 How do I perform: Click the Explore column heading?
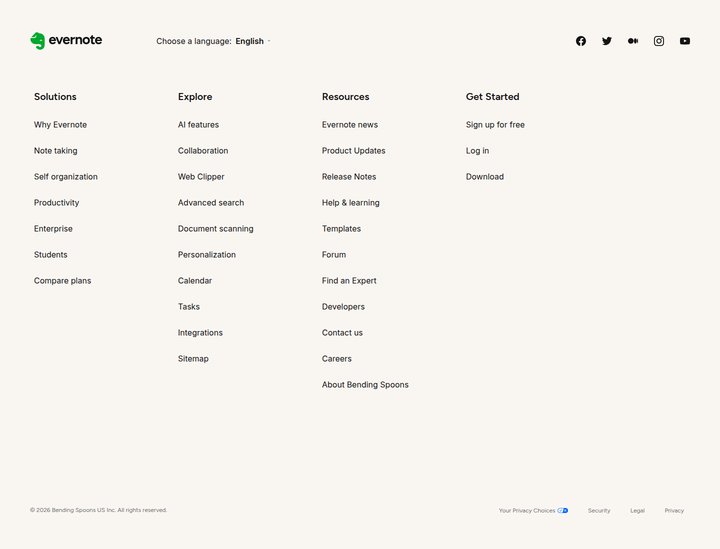[195, 97]
